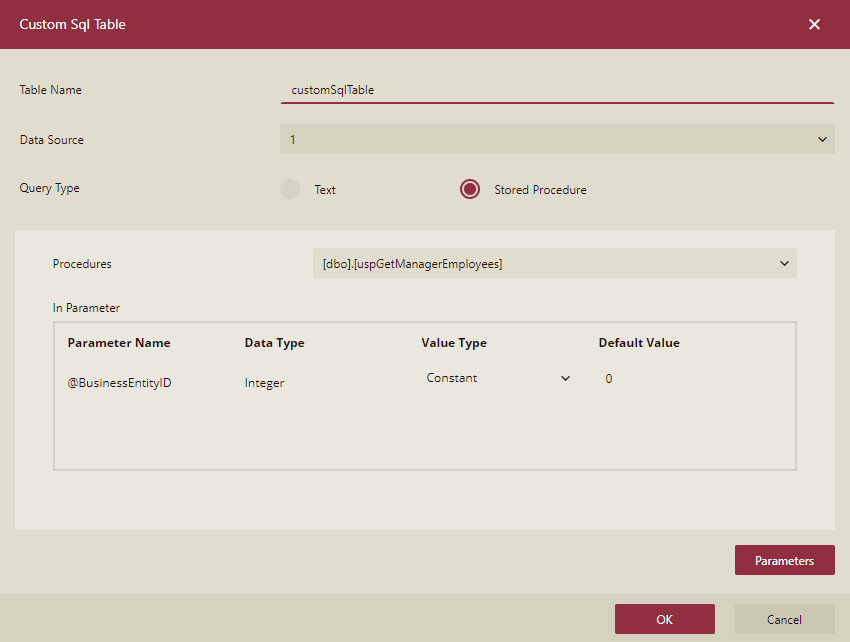Open the Data Source dropdown
Image resolution: width=850 pixels, height=642 pixels.
556,140
